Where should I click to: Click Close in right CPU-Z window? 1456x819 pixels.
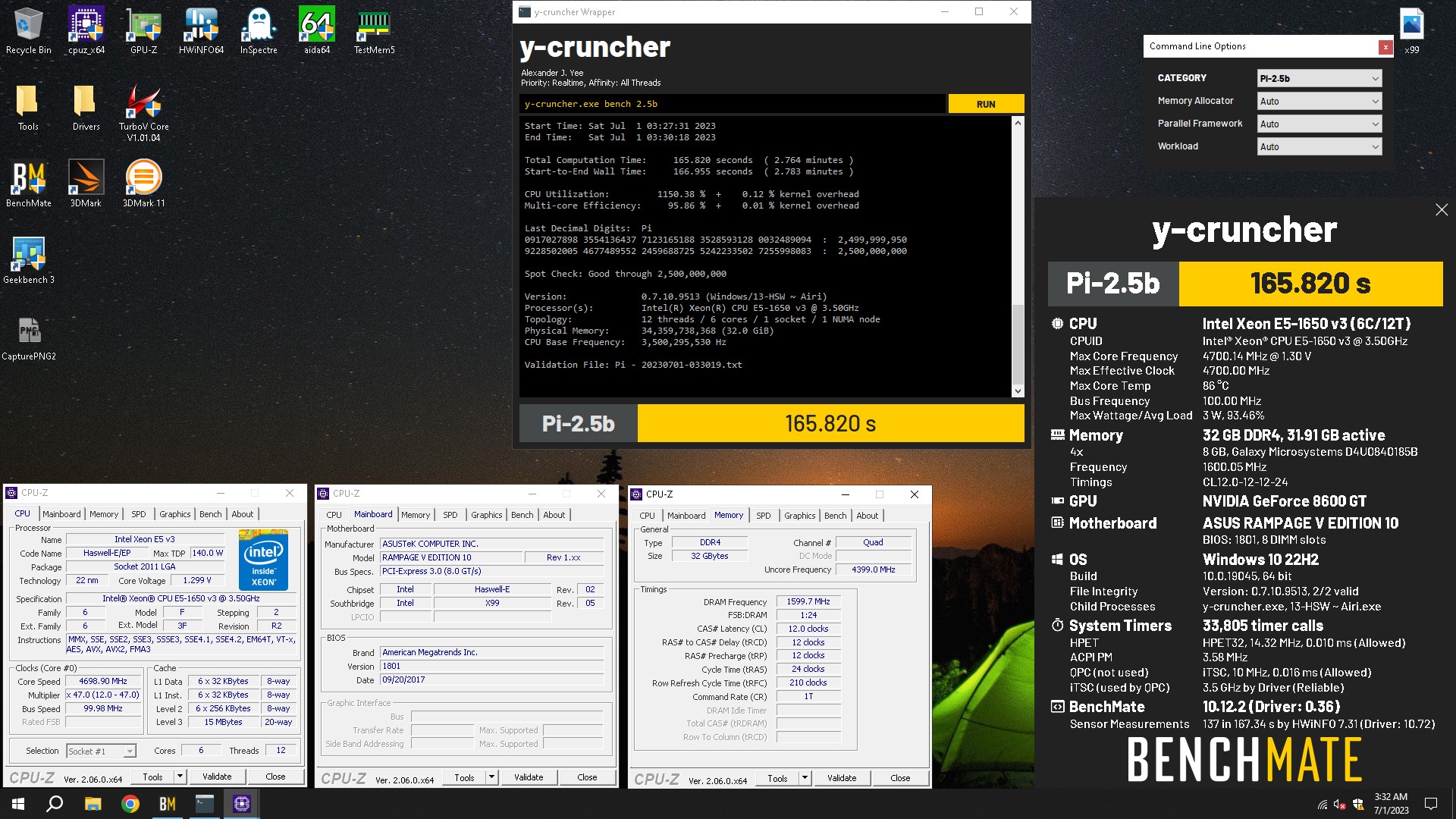click(900, 778)
